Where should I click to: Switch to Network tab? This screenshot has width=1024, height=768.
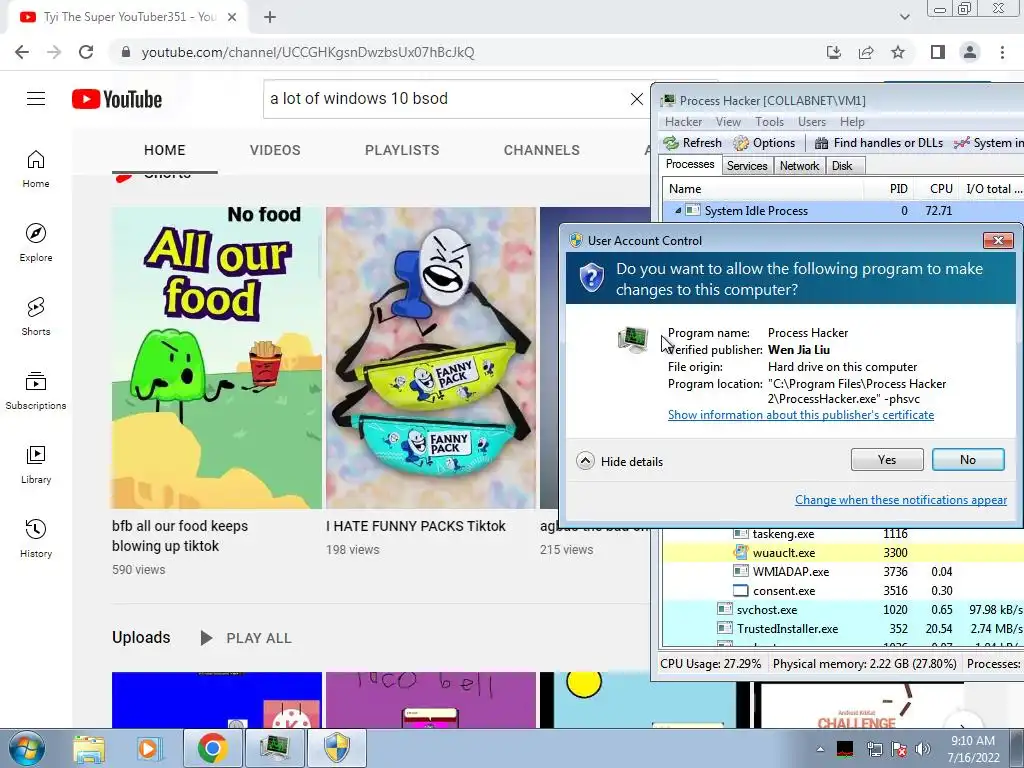click(799, 166)
